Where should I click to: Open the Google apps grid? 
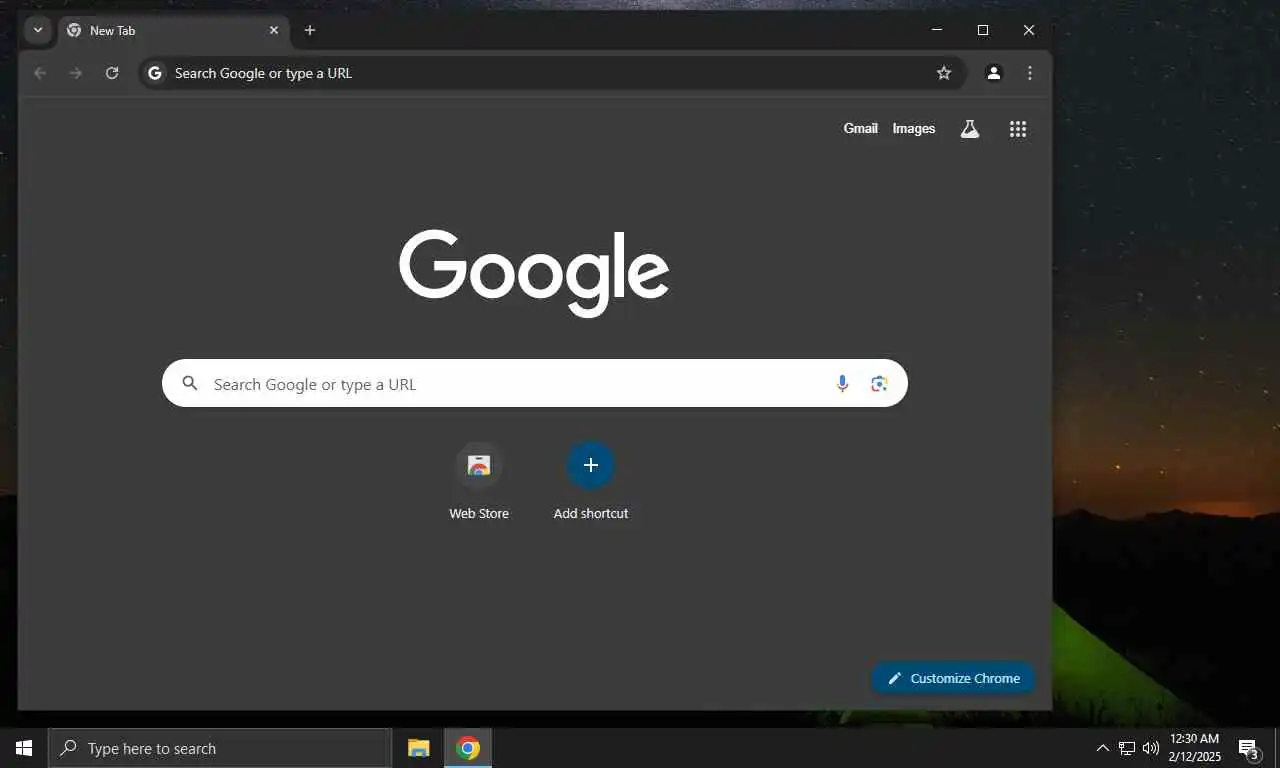point(1018,129)
